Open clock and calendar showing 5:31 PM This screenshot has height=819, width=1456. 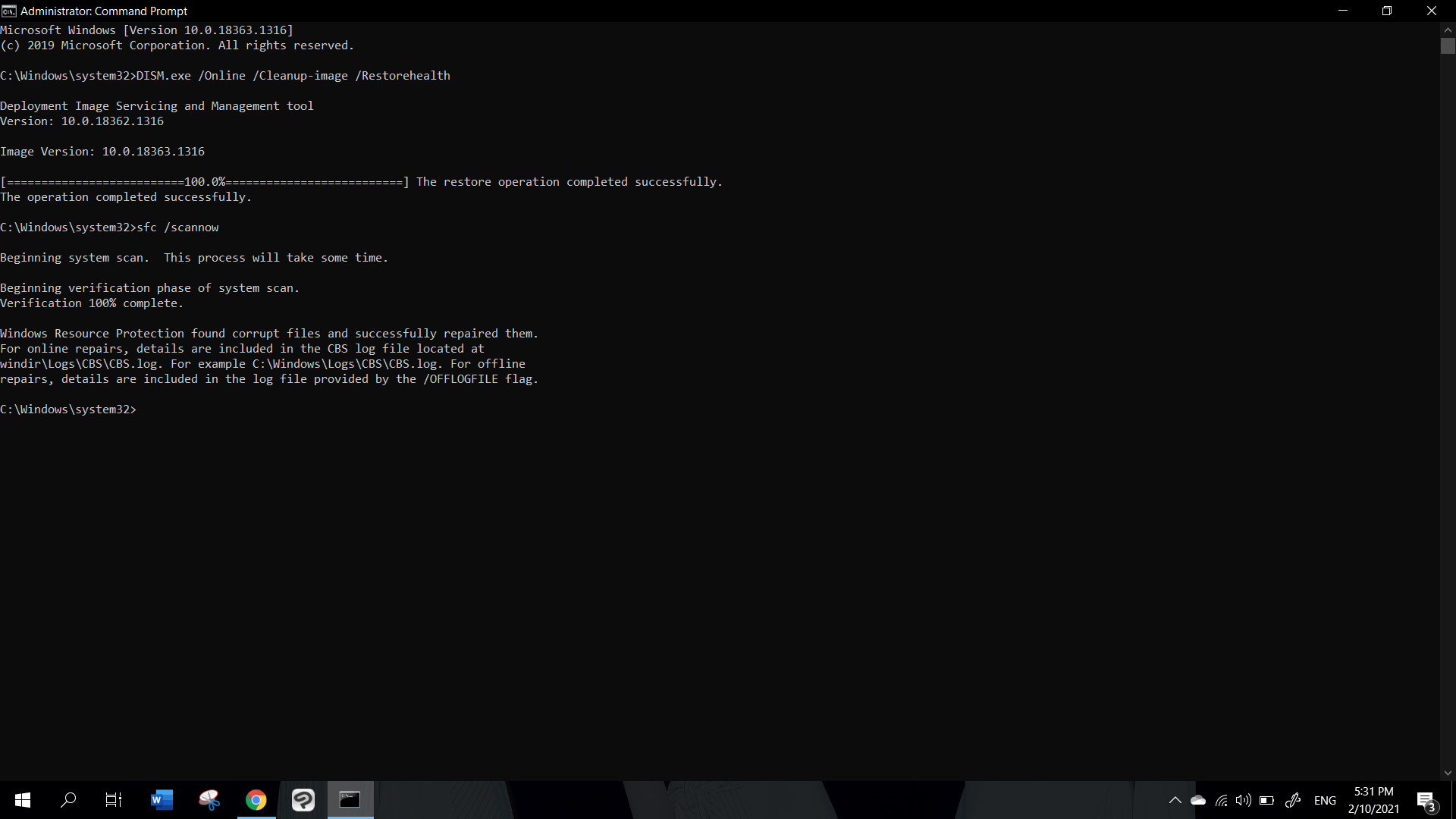tap(1373, 800)
